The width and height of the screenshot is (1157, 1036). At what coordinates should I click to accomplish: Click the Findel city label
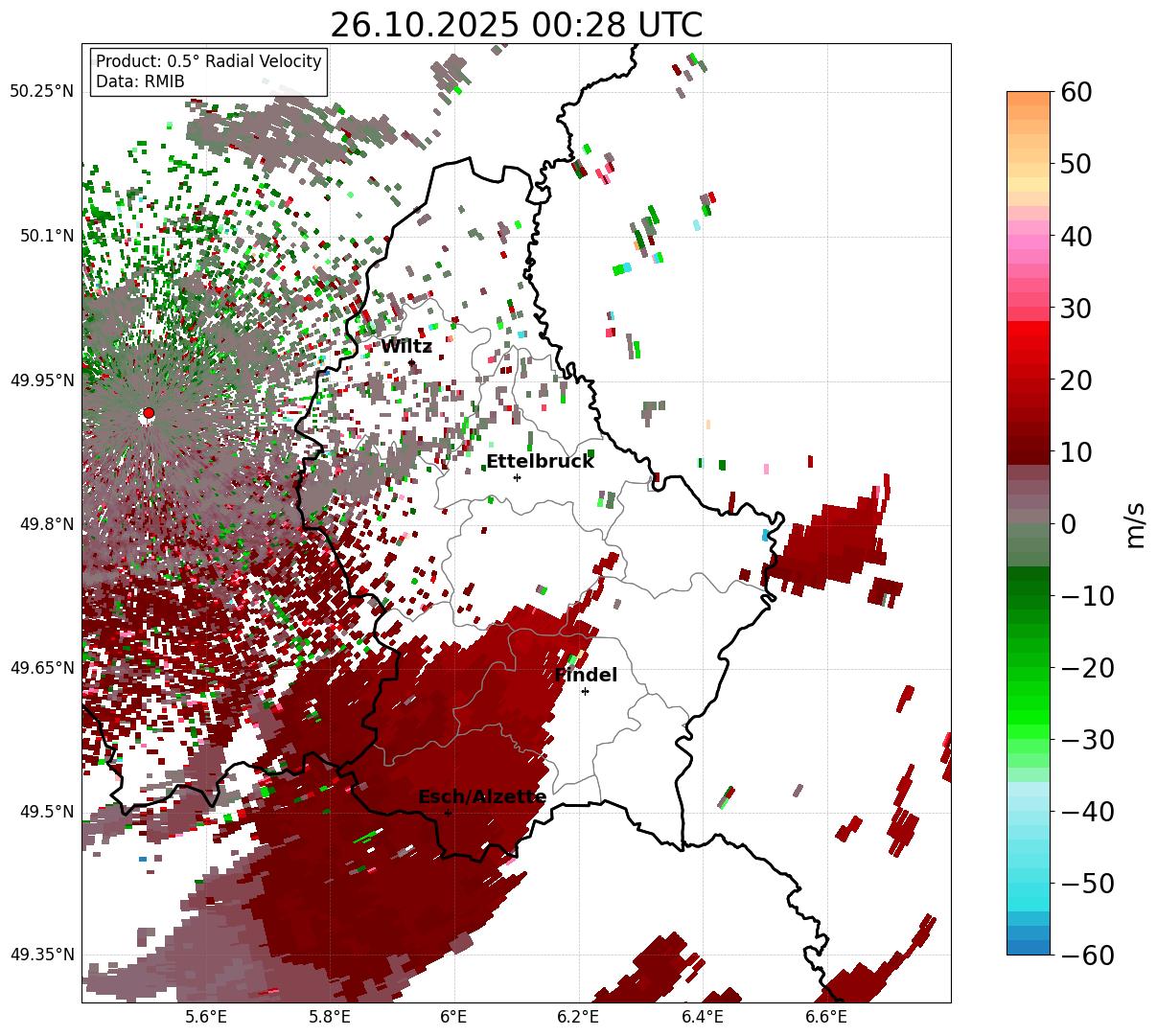click(x=586, y=676)
